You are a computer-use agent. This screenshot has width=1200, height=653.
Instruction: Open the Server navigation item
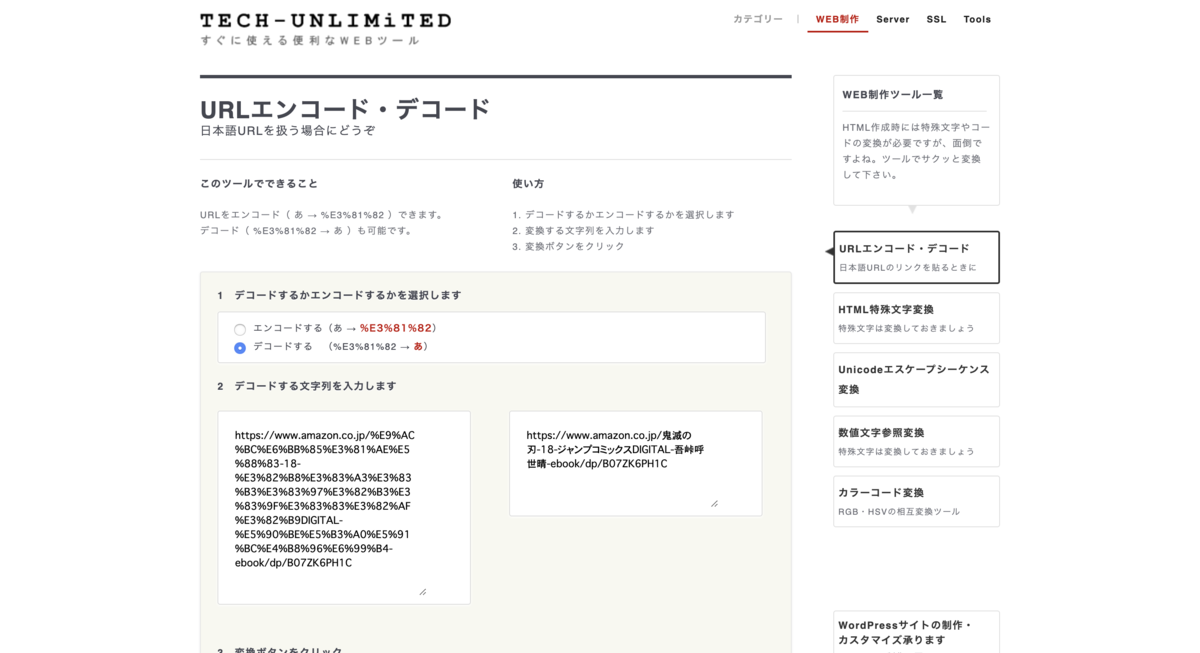point(892,19)
